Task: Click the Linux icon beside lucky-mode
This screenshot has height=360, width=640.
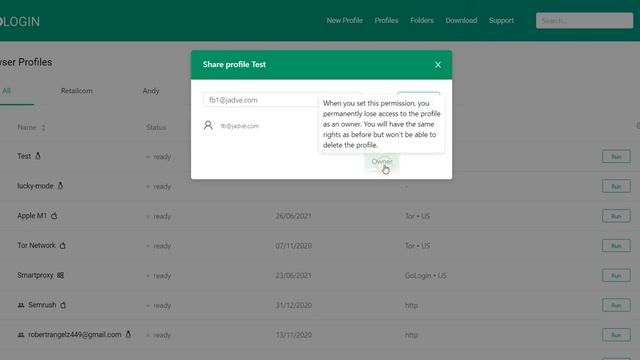Action: 60,186
